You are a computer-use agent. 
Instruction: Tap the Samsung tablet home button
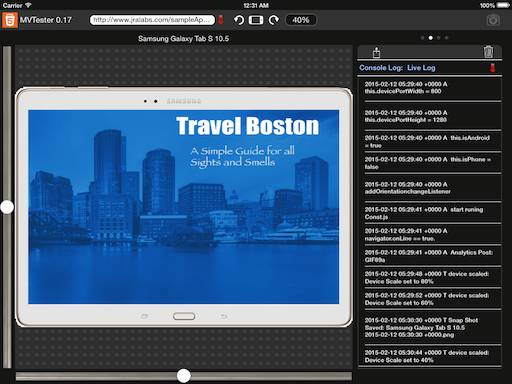click(184, 316)
